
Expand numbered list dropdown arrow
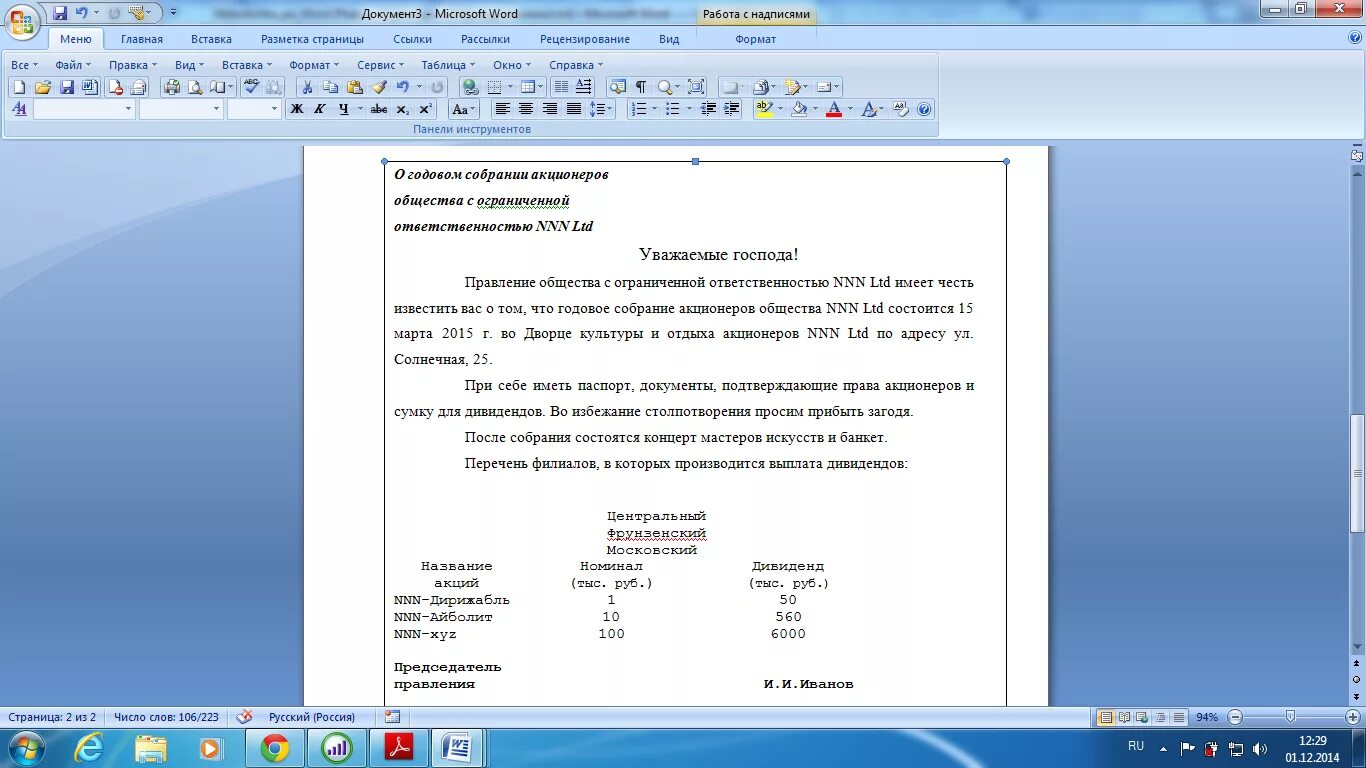click(x=655, y=109)
